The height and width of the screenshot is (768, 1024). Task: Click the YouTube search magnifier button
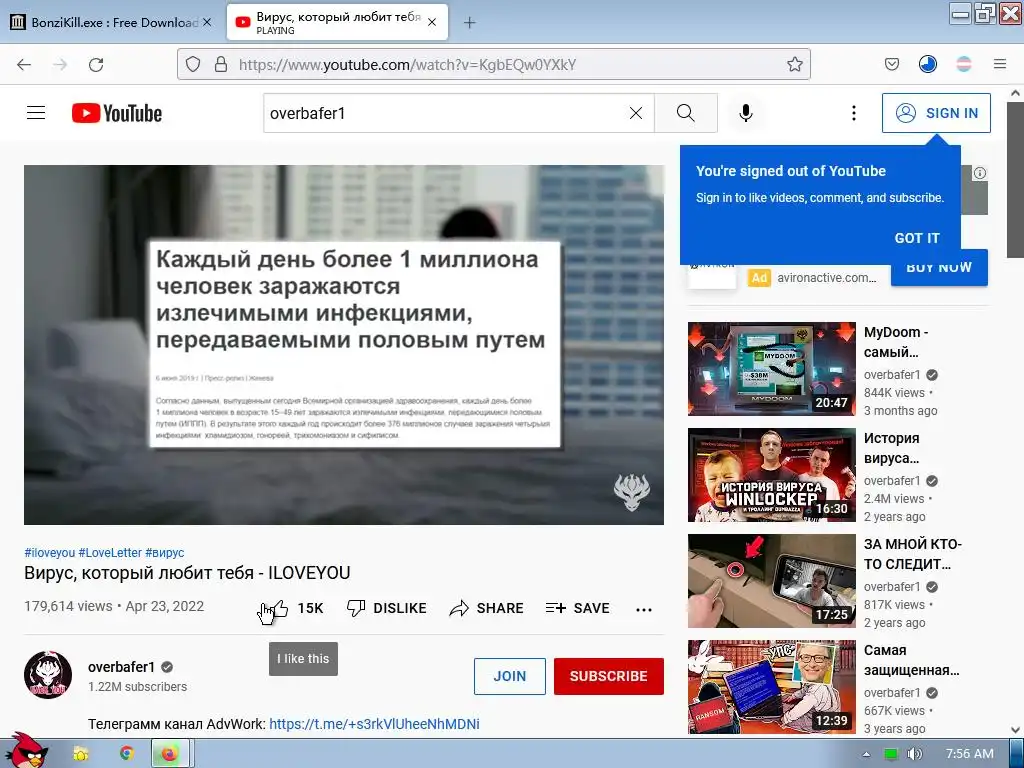[686, 113]
